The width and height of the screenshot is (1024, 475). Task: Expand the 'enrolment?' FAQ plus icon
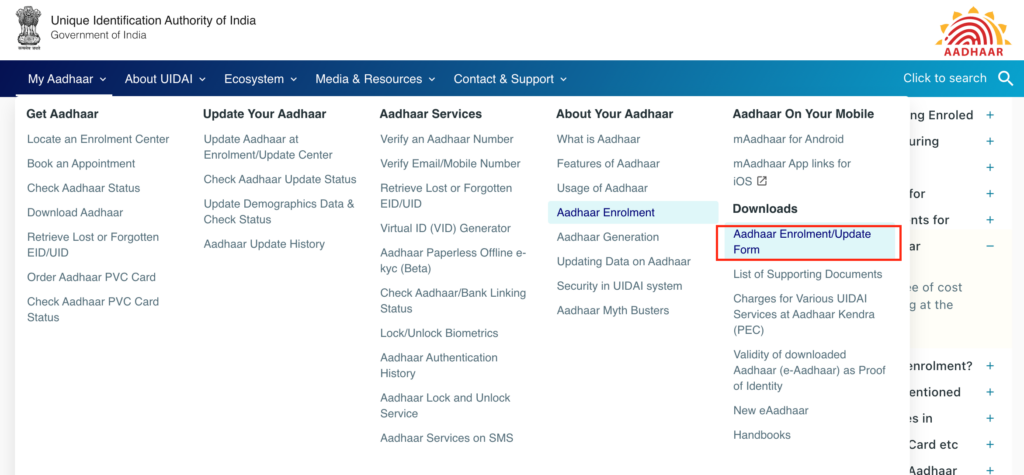990,366
